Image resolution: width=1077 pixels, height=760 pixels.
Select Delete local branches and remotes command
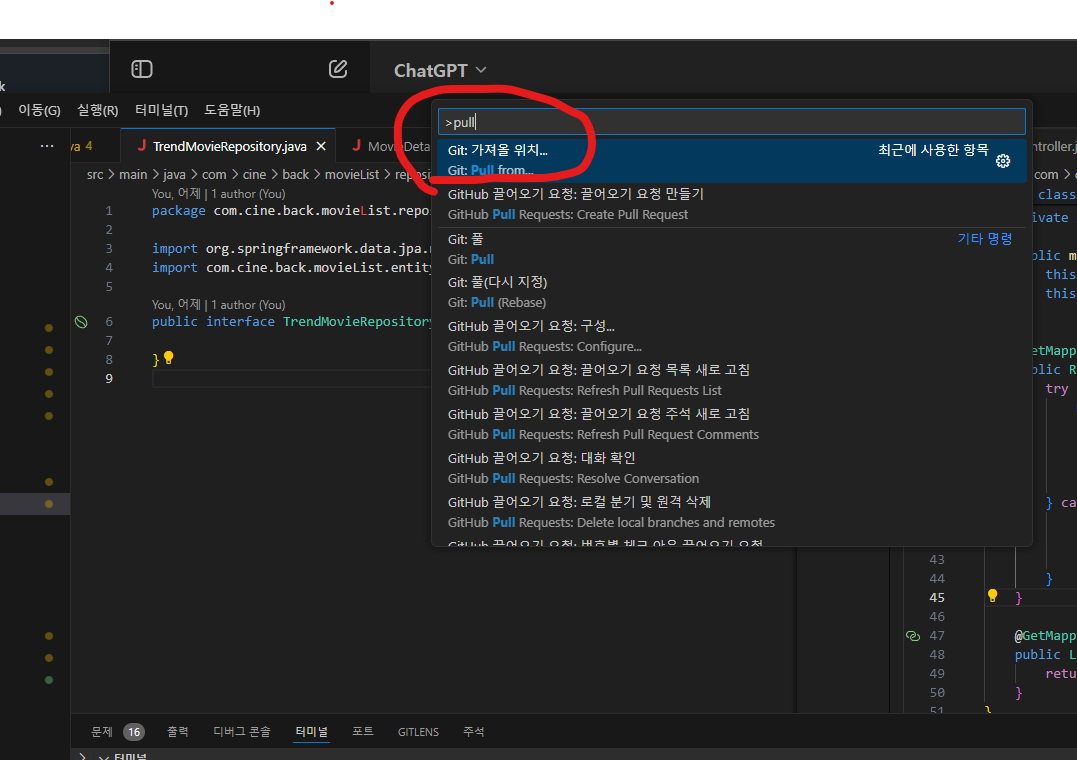coord(732,512)
